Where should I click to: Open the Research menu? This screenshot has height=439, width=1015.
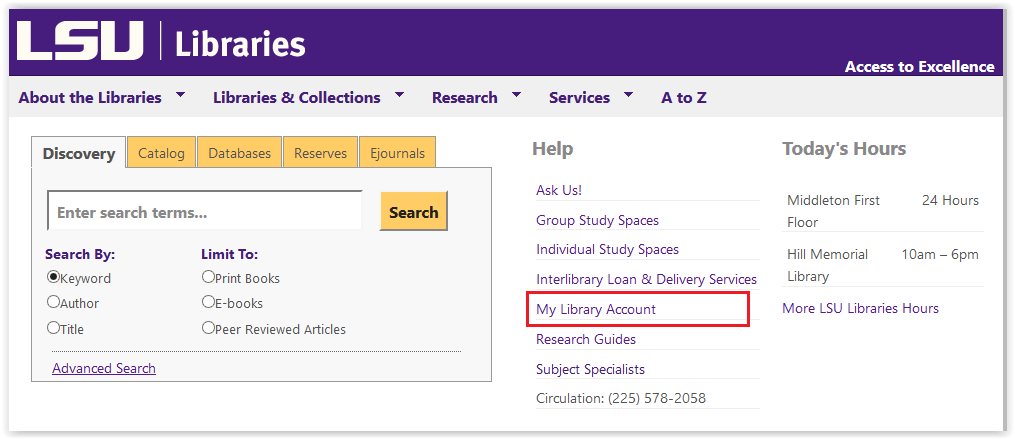coord(465,98)
